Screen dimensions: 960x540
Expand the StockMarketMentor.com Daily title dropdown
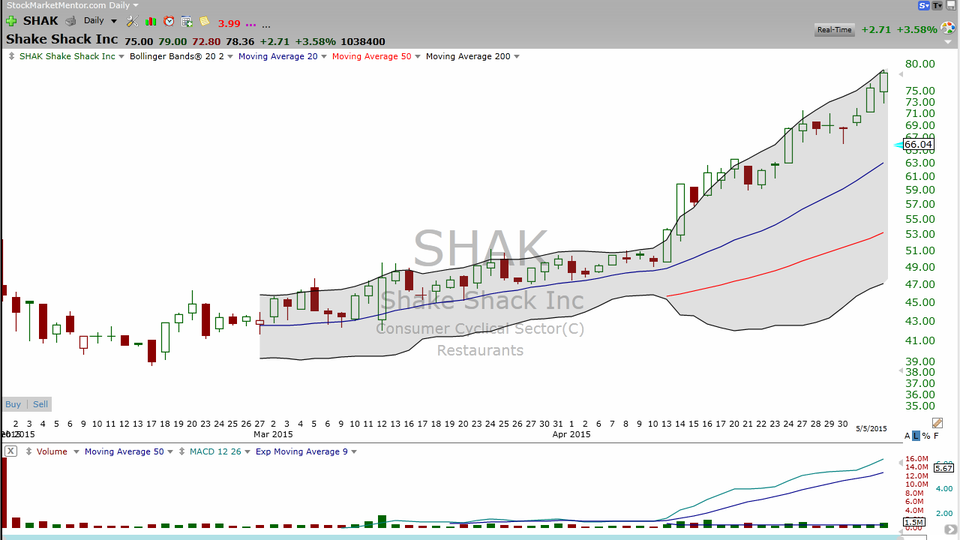click(x=135, y=5)
